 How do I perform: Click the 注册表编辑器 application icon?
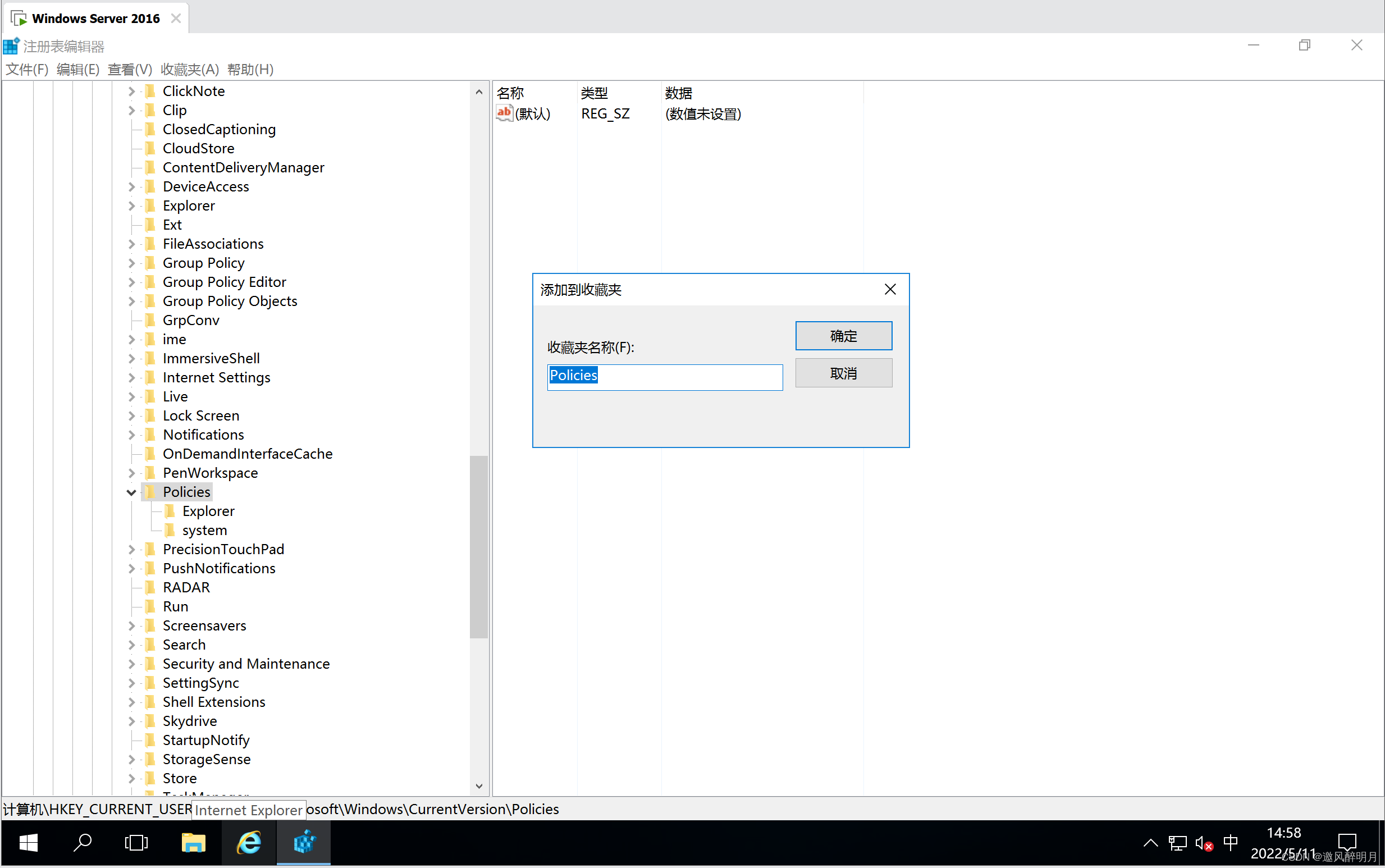coord(13,45)
